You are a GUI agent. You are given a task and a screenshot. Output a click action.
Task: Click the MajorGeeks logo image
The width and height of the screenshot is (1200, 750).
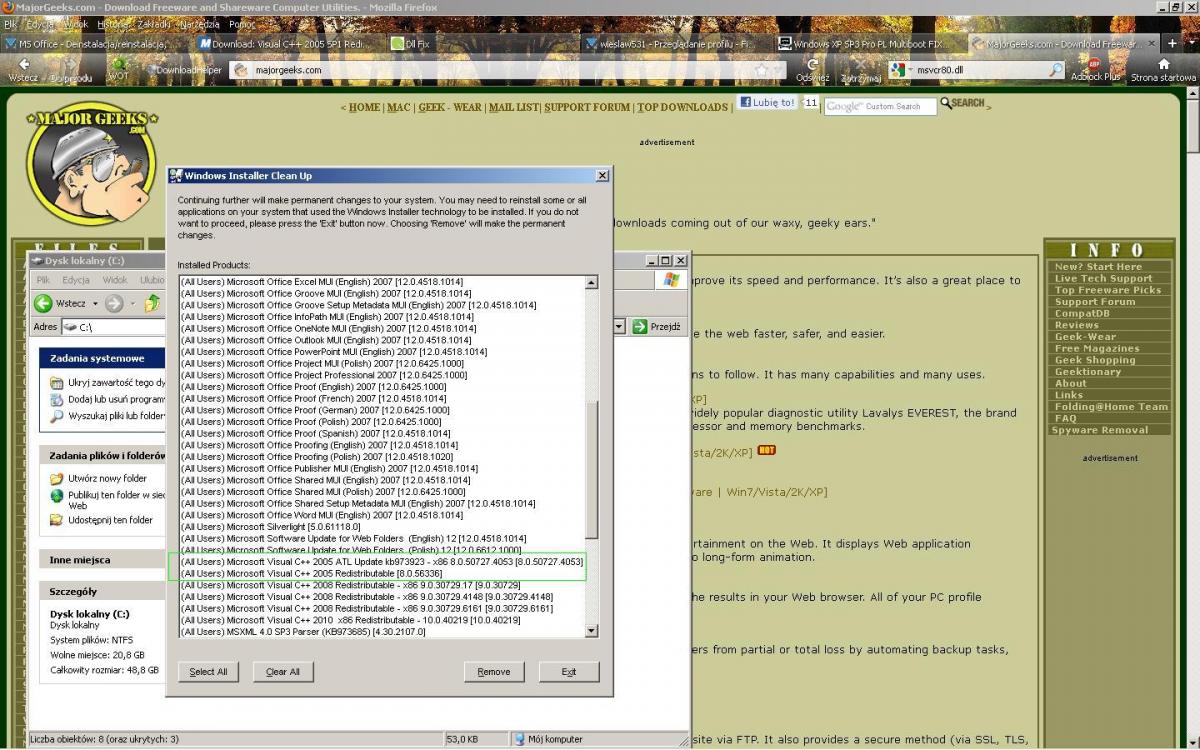[x=91, y=163]
